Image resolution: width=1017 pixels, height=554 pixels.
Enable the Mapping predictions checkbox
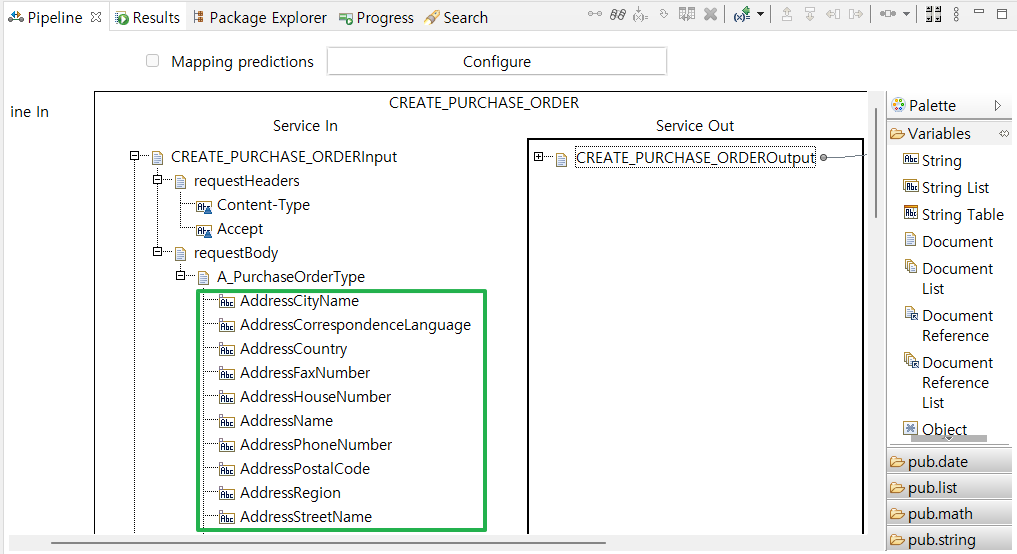[153, 61]
